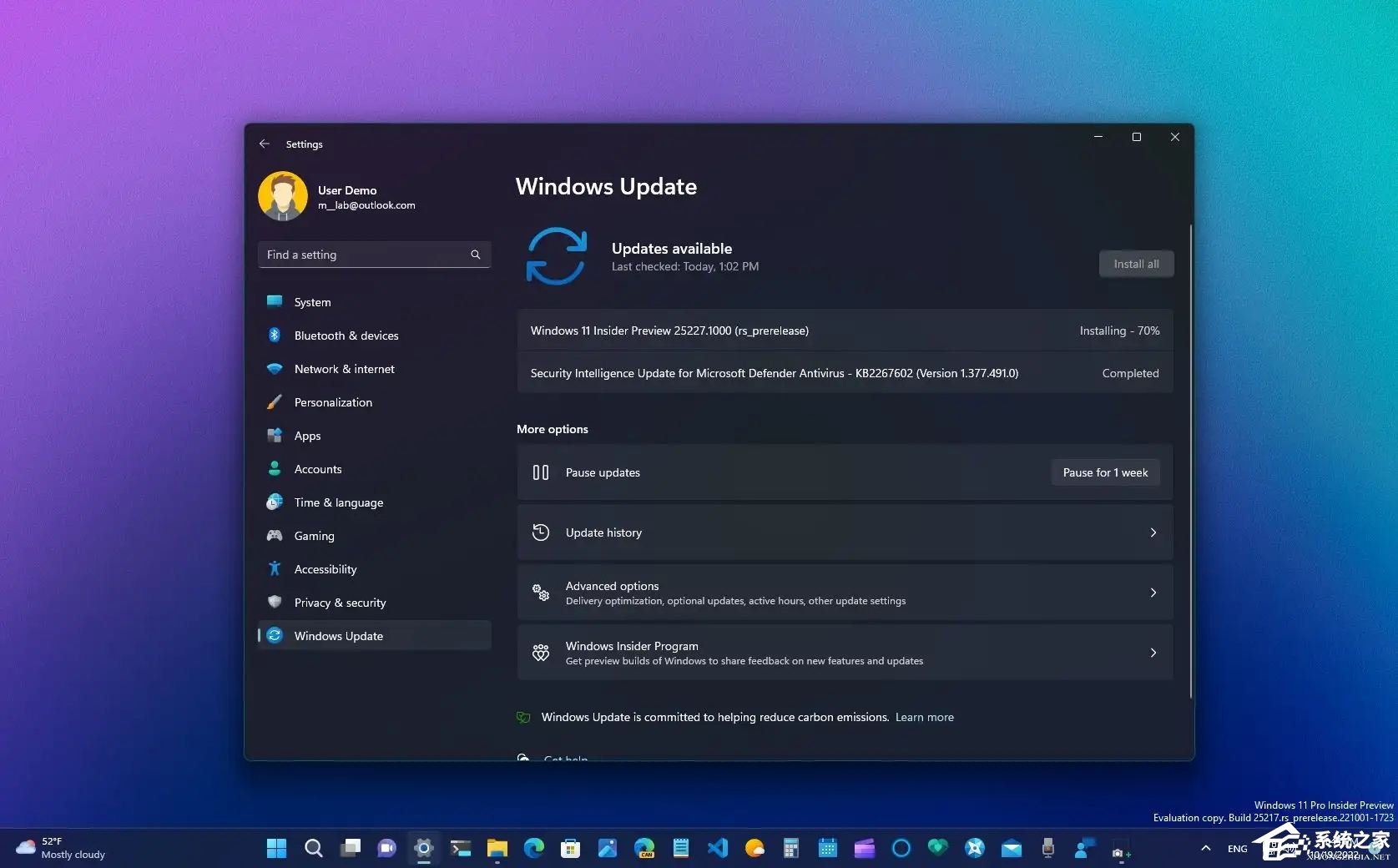Image resolution: width=1398 pixels, height=868 pixels.
Task: Open the Windows Insider Program chevron
Action: [1153, 653]
